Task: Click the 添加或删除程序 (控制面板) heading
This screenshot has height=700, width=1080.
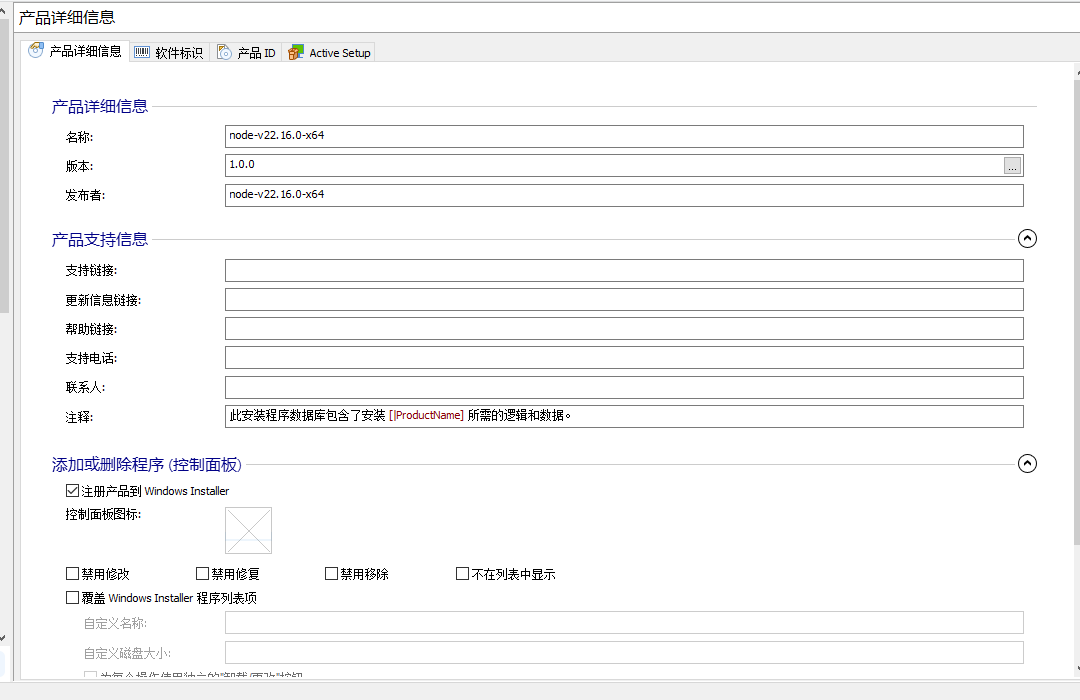Action: coord(147,465)
